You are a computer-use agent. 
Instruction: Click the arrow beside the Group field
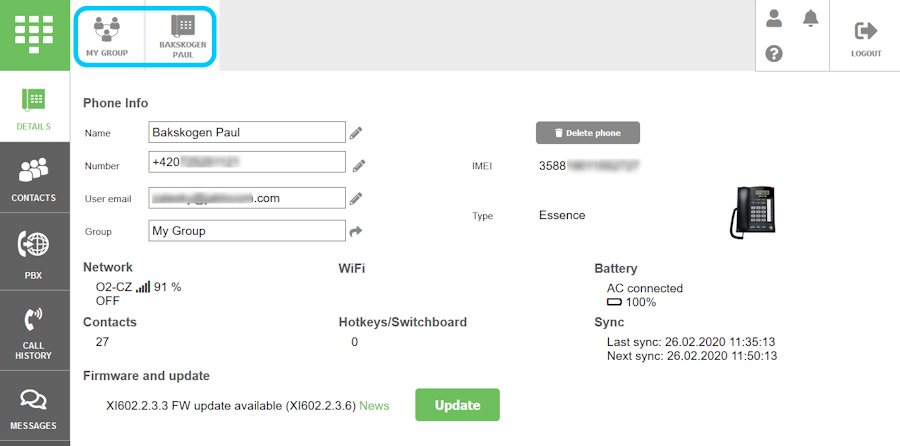[356, 231]
